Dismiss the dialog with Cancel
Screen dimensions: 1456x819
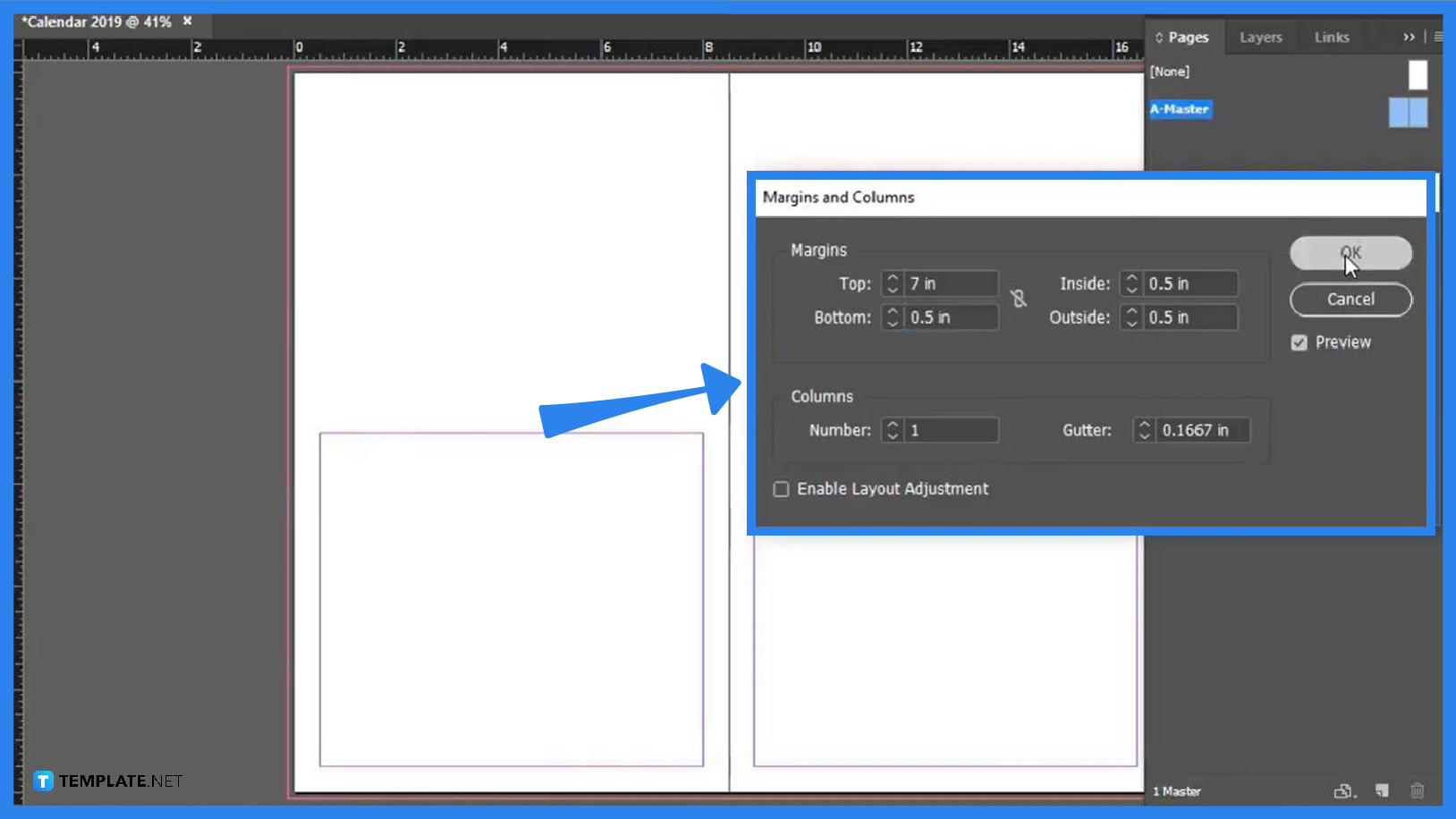click(1350, 300)
